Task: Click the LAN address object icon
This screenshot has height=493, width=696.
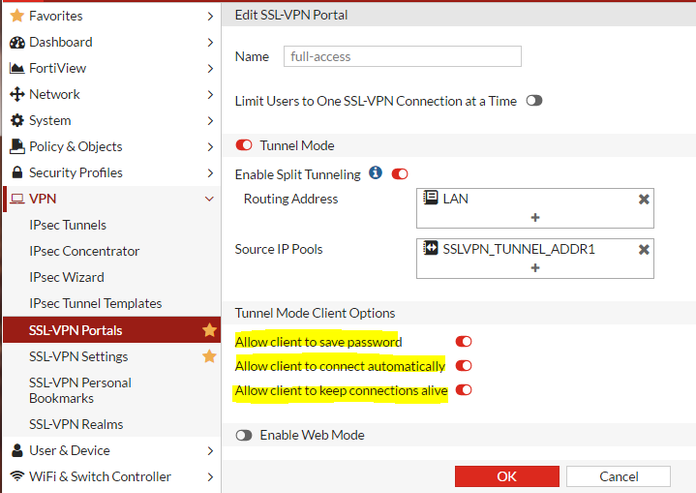Action: 430,197
